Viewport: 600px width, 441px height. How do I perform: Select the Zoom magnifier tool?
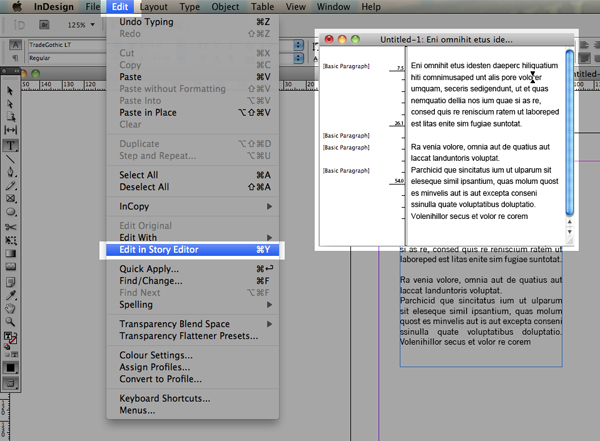tap(10, 322)
